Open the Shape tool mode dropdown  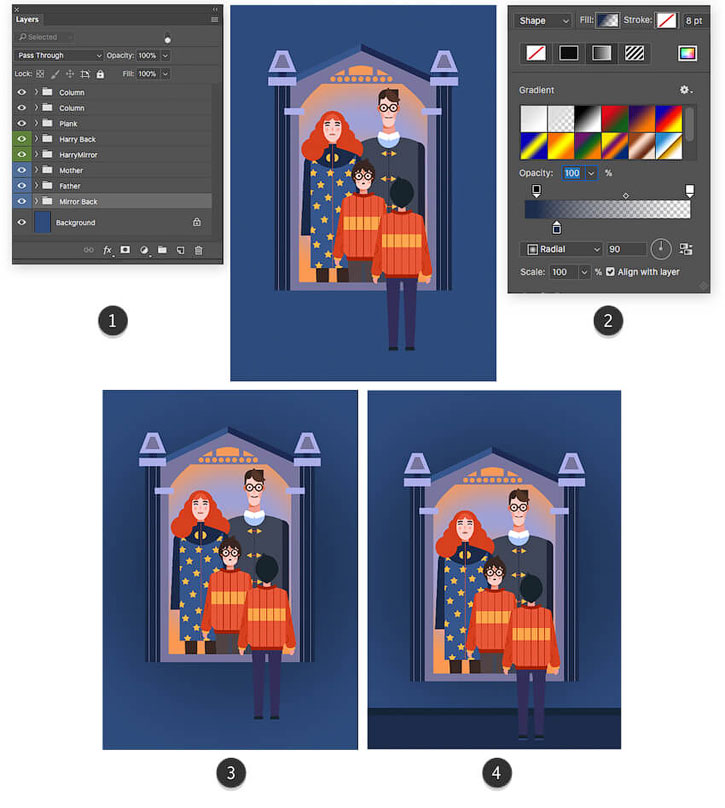(x=543, y=21)
